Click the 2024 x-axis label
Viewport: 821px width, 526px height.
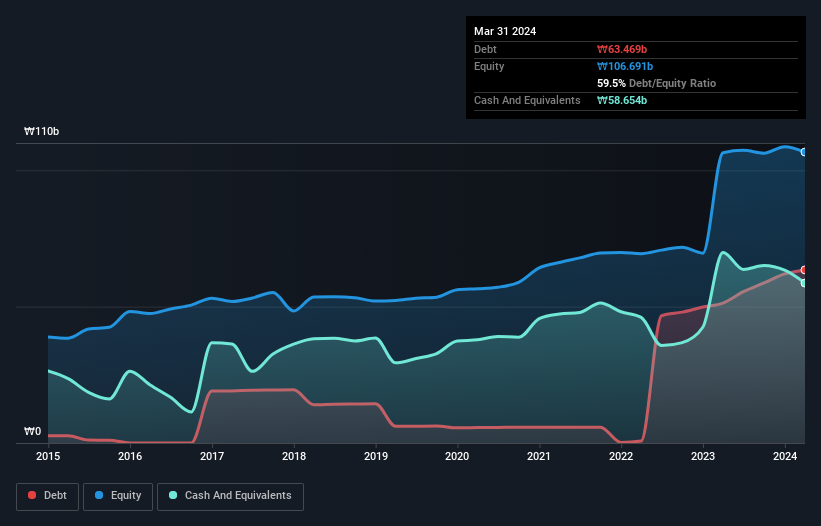click(785, 456)
